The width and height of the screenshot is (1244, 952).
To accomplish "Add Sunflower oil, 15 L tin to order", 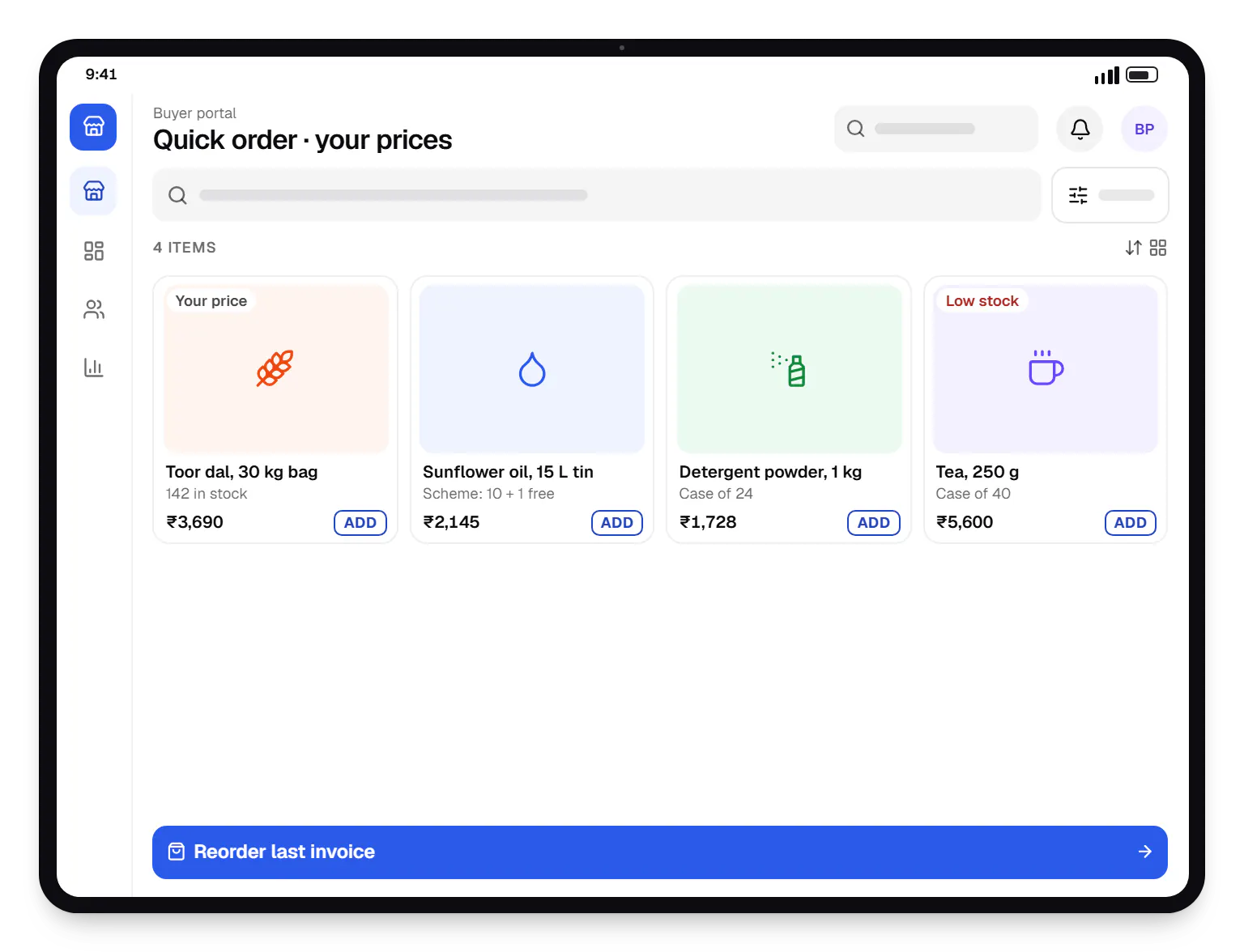I will 617,523.
